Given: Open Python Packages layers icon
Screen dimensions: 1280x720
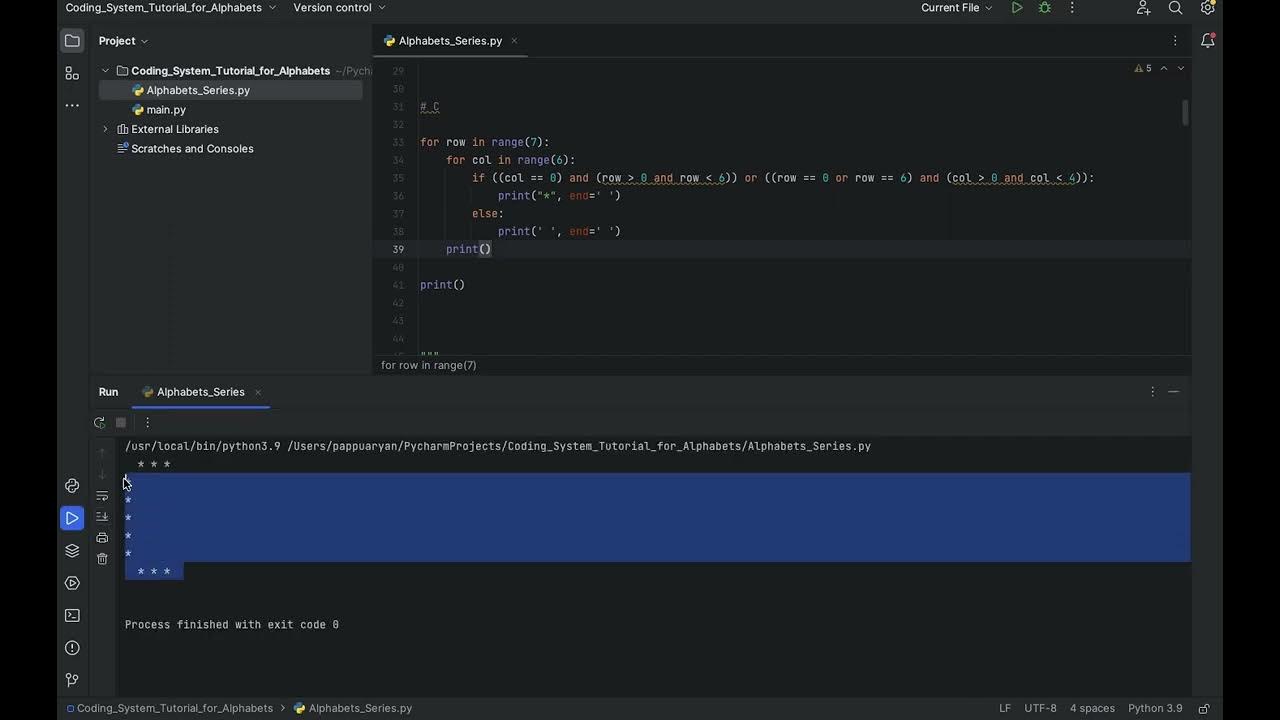Looking at the screenshot, I should click(x=72, y=551).
